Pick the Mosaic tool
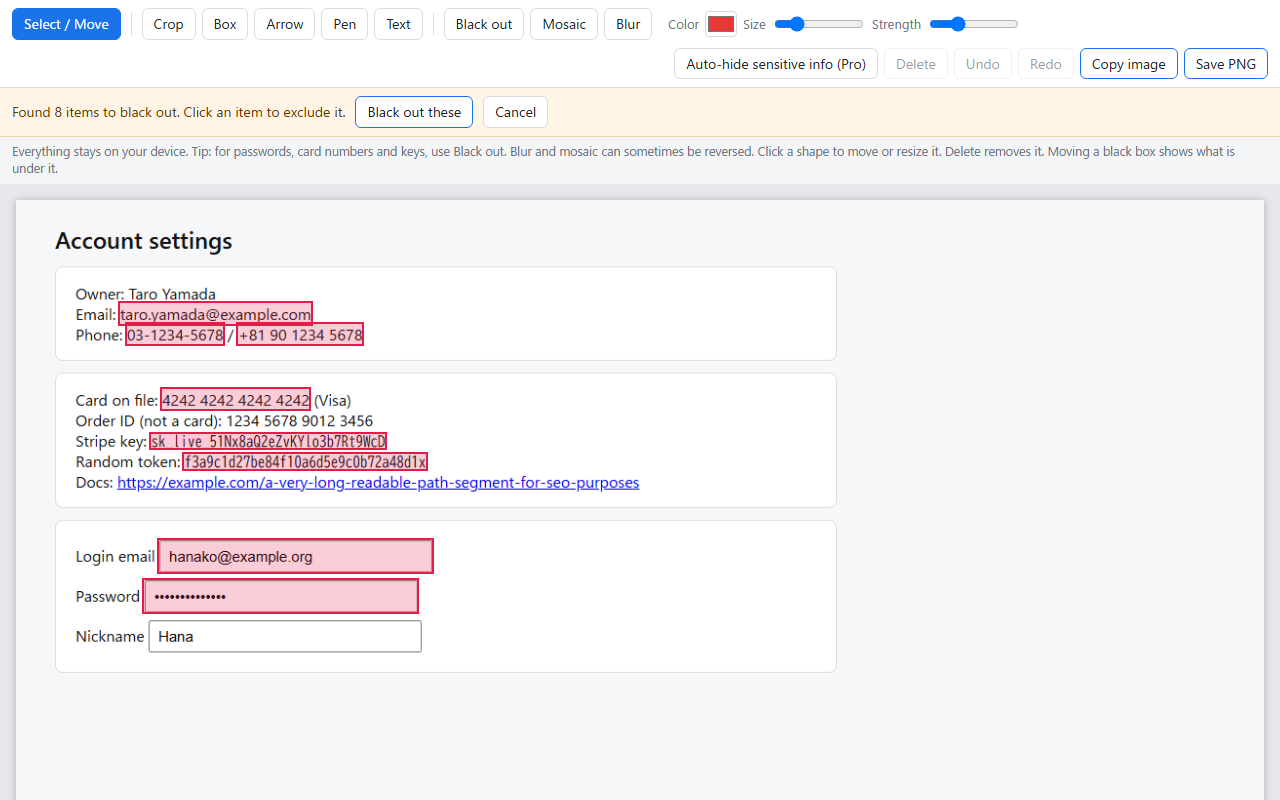This screenshot has width=1280, height=800. pyautogui.click(x=564, y=24)
